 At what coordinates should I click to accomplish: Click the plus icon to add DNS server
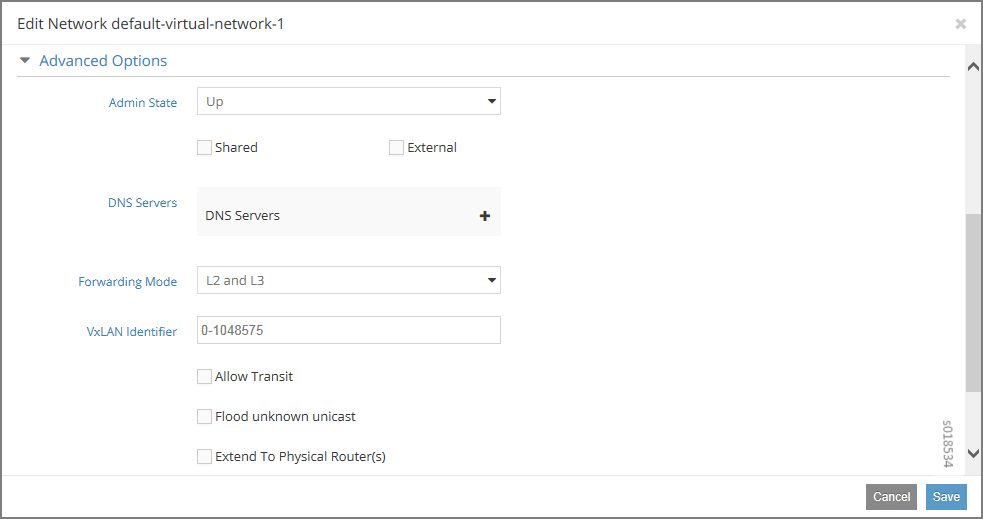[x=485, y=216]
